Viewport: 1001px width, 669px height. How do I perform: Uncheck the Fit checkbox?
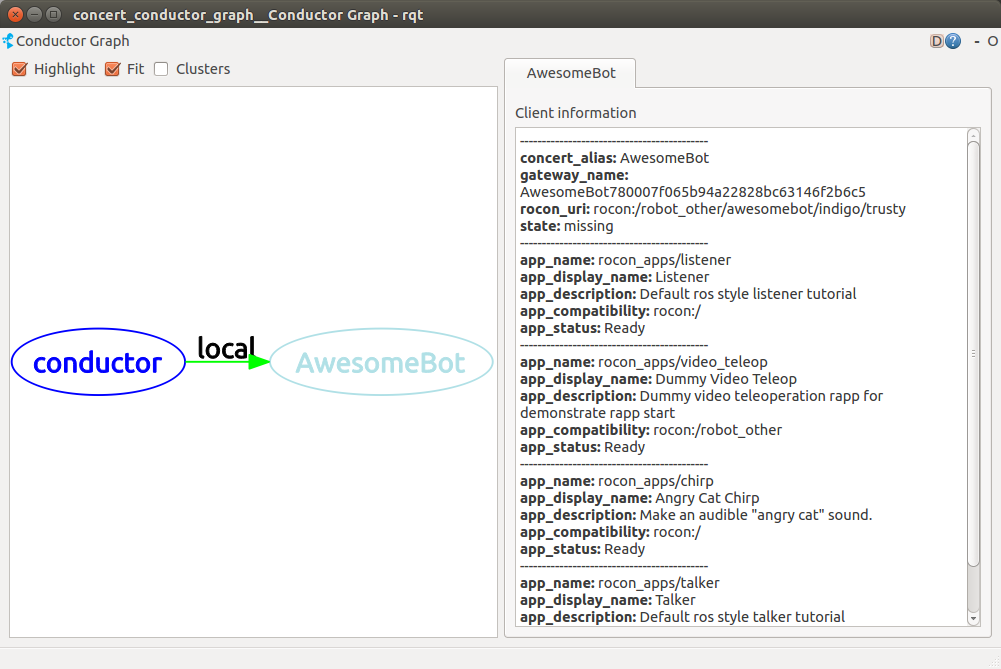point(113,69)
